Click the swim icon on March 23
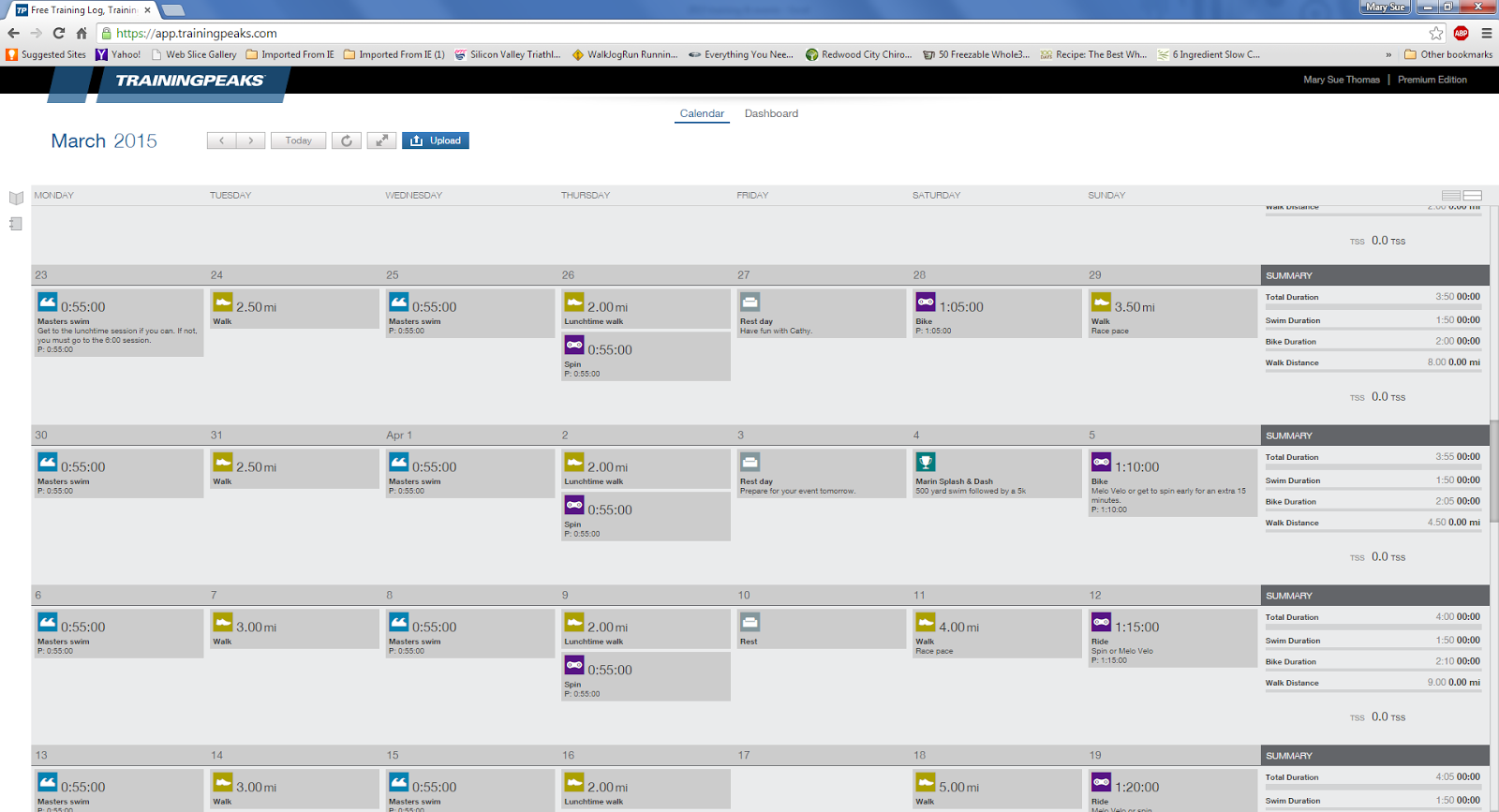The image size is (1499, 812). click(x=48, y=303)
